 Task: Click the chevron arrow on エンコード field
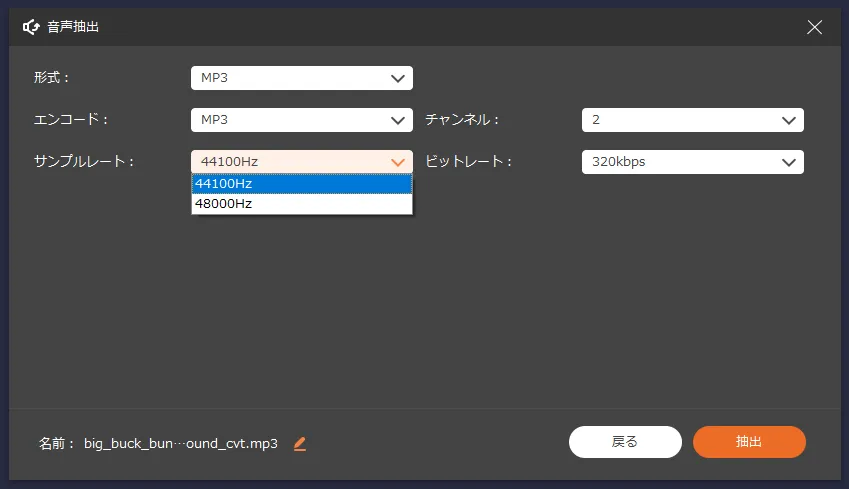click(x=397, y=120)
